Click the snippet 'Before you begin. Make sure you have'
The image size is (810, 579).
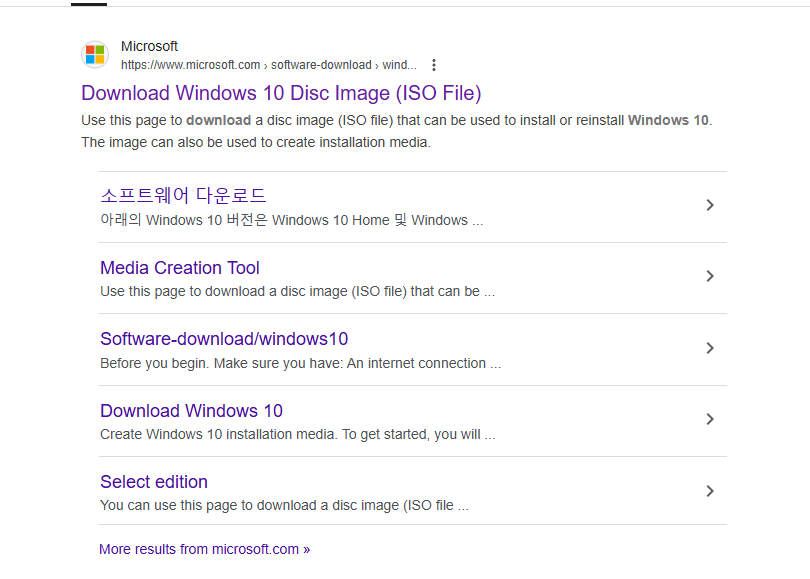pos(301,363)
